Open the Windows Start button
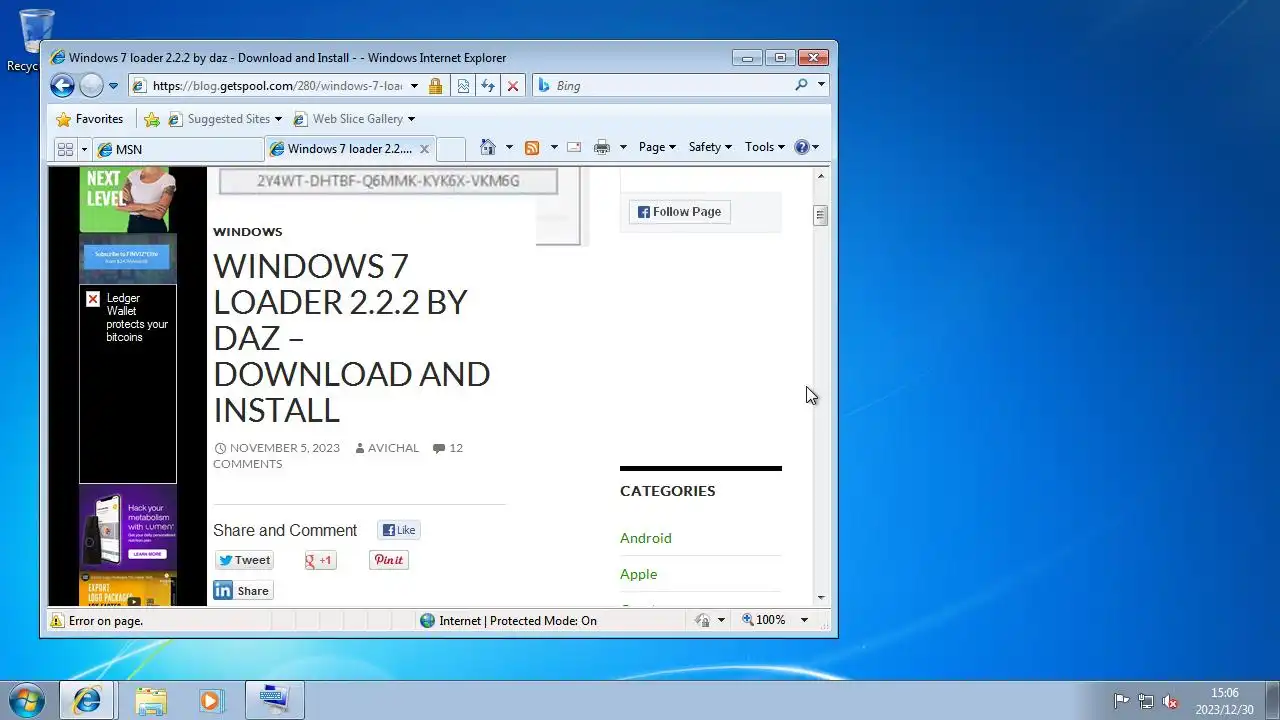 (x=27, y=700)
